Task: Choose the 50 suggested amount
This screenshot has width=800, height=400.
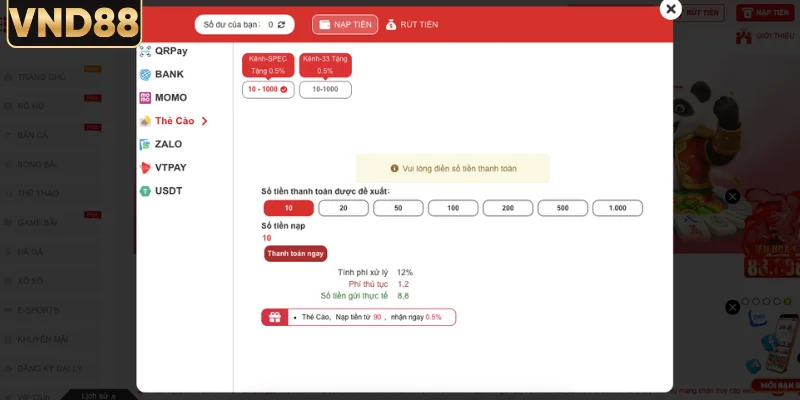Action: click(x=398, y=208)
